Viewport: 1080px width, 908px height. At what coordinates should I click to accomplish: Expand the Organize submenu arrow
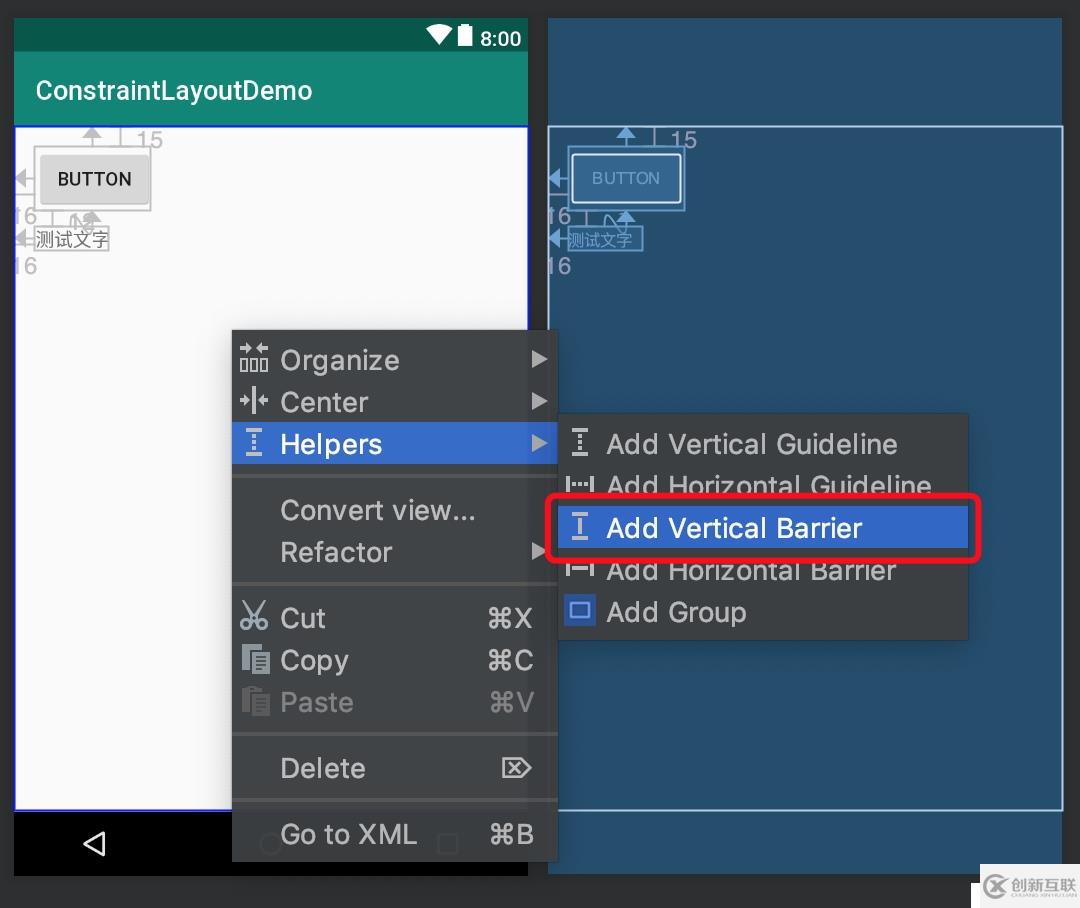[x=539, y=359]
